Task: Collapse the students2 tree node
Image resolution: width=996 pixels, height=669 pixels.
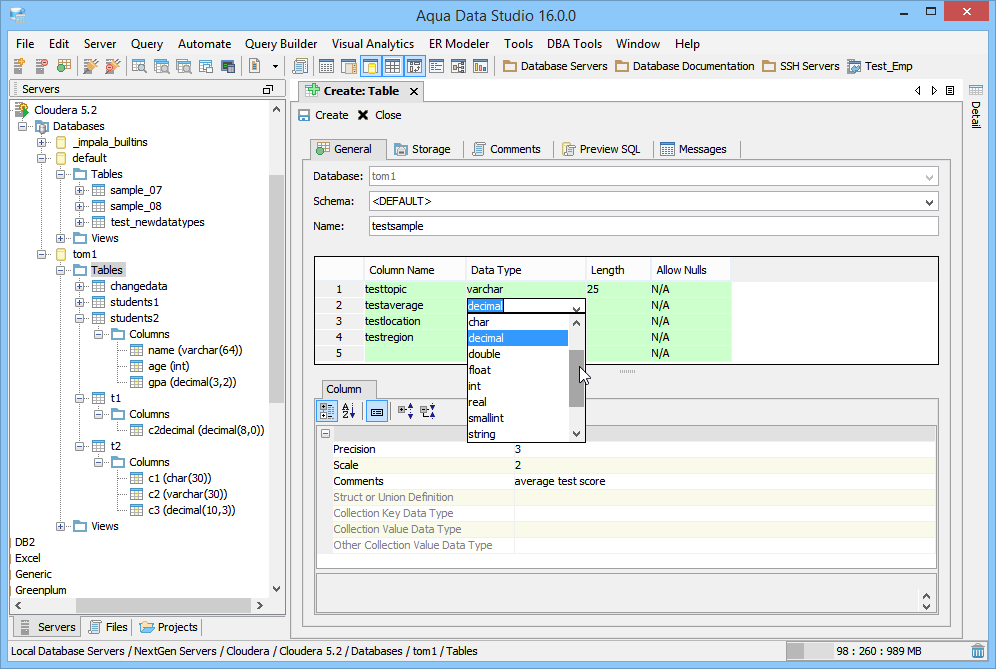Action: click(x=81, y=318)
